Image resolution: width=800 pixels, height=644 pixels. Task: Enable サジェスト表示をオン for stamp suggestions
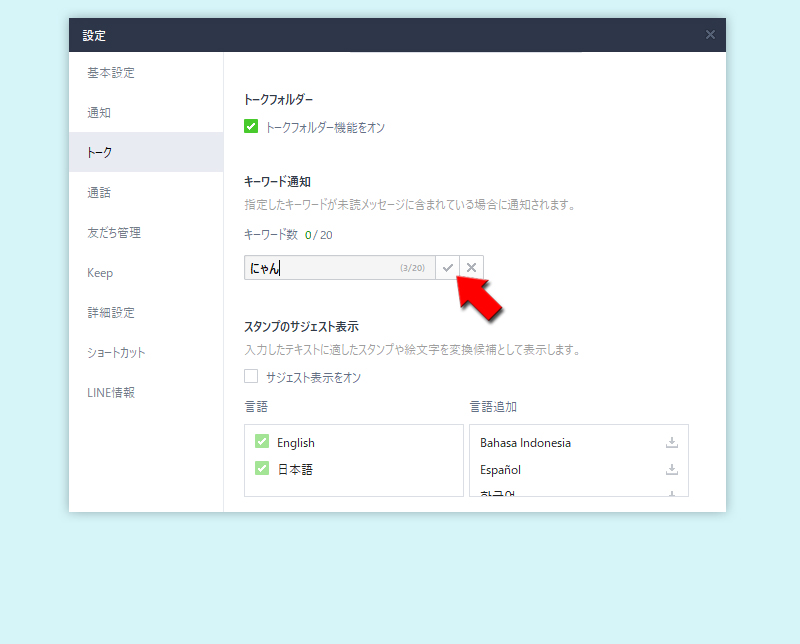250,377
